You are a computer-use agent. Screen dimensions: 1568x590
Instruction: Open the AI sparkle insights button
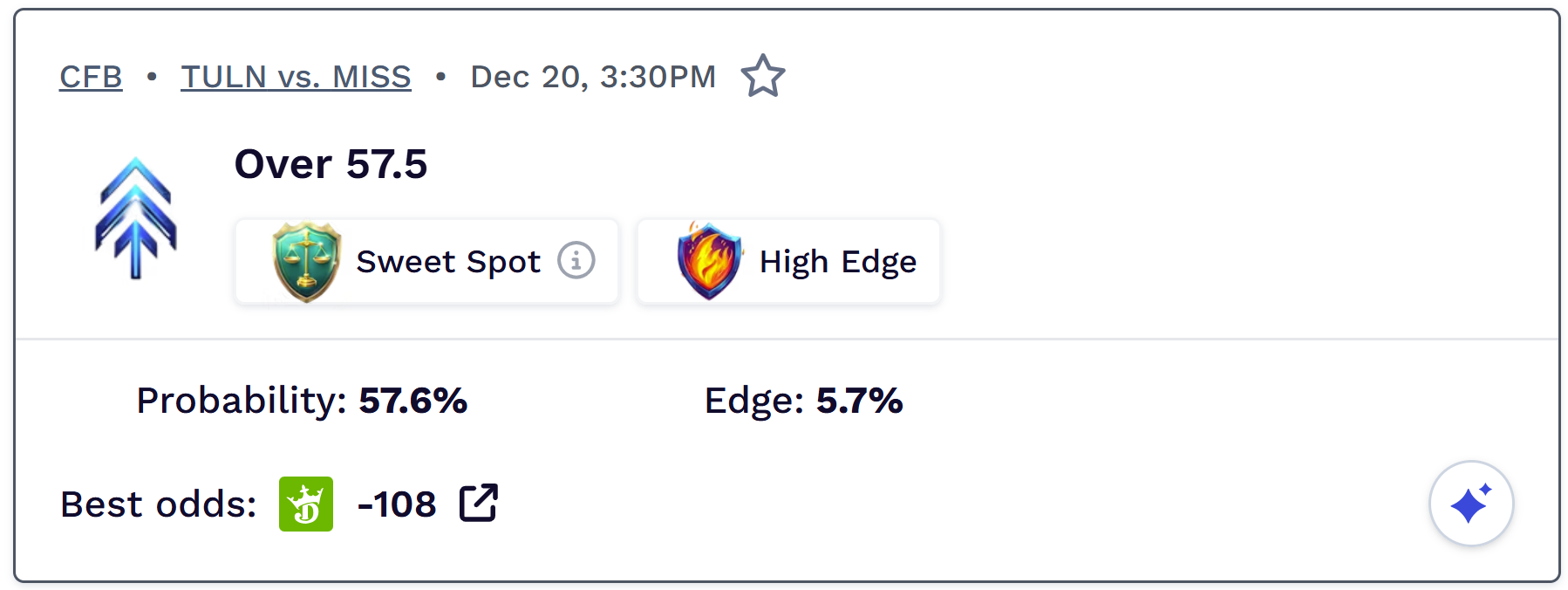tap(1470, 504)
